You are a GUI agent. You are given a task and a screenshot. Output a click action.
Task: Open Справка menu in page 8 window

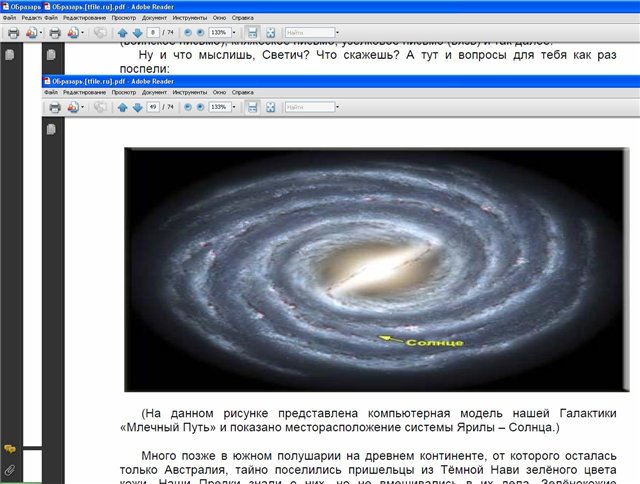(242, 18)
